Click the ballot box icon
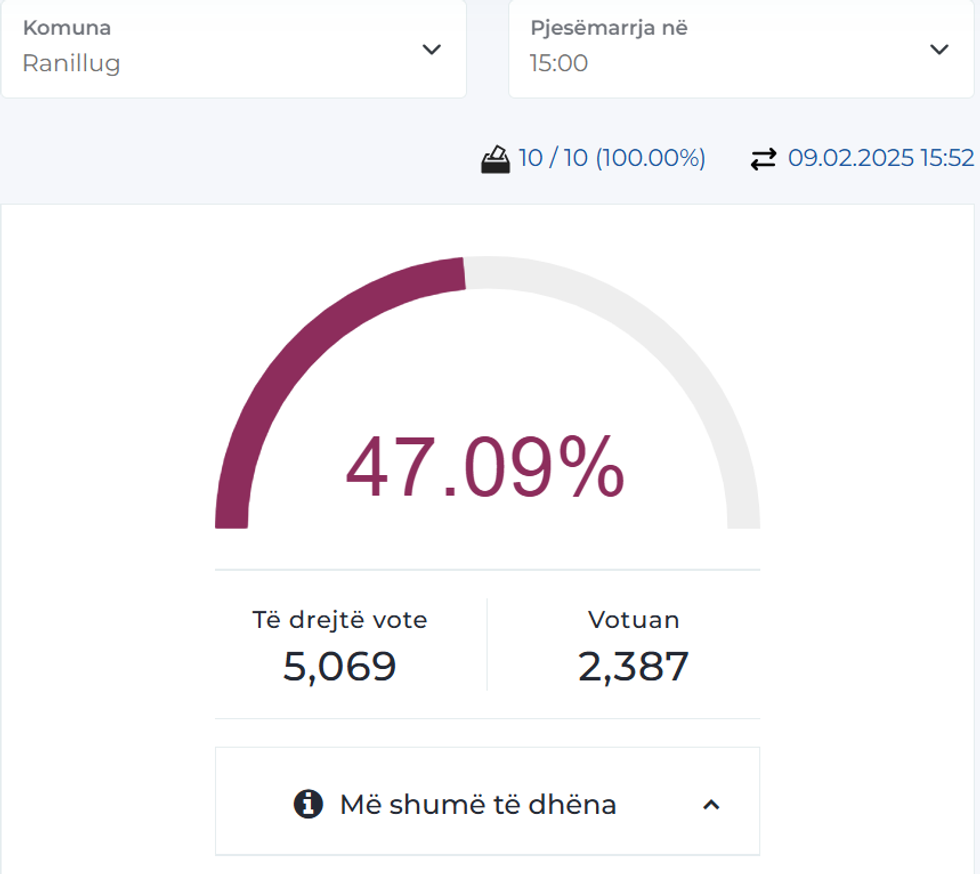The height and width of the screenshot is (874, 980). (x=495, y=159)
